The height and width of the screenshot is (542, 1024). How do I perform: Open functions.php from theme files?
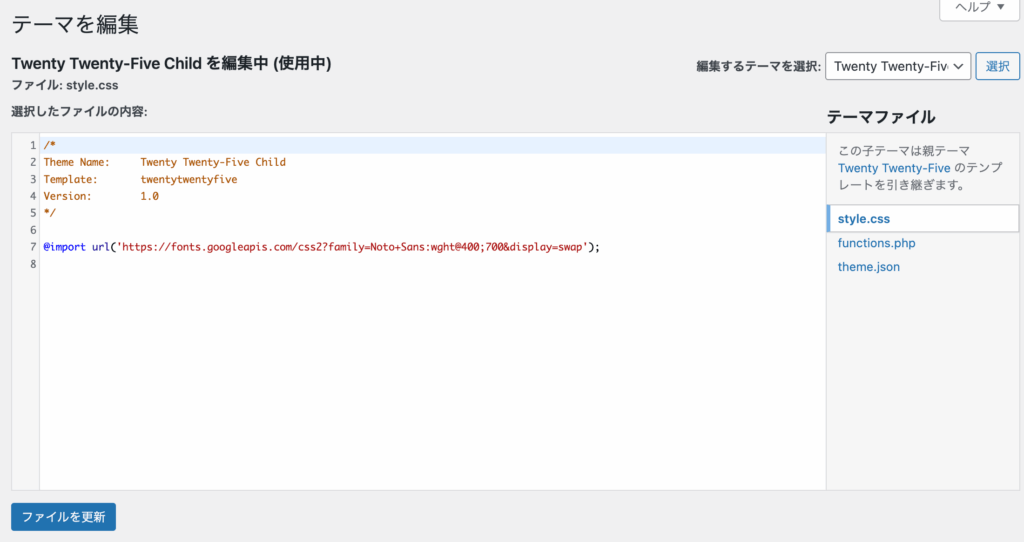coord(876,243)
